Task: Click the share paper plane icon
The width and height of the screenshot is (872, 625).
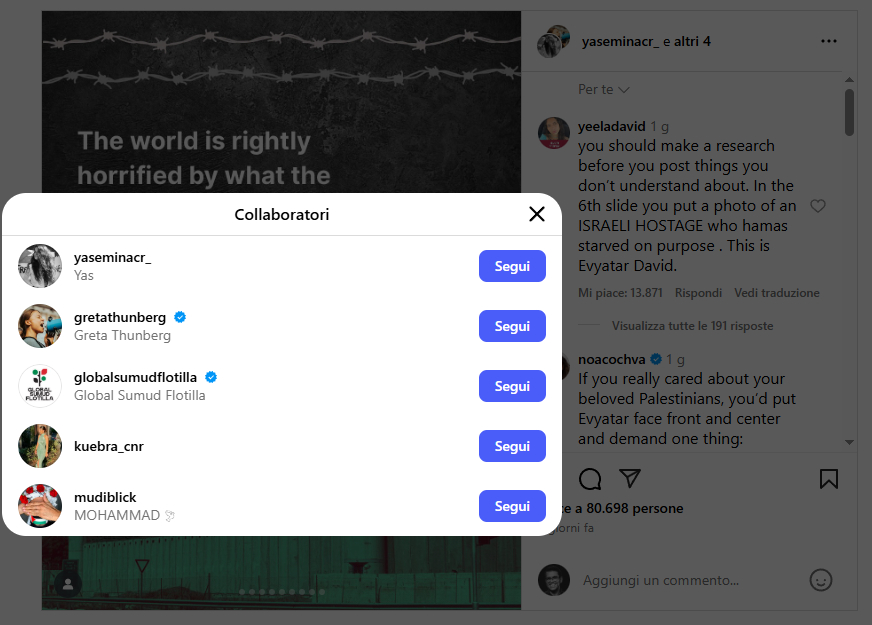Action: click(x=629, y=479)
